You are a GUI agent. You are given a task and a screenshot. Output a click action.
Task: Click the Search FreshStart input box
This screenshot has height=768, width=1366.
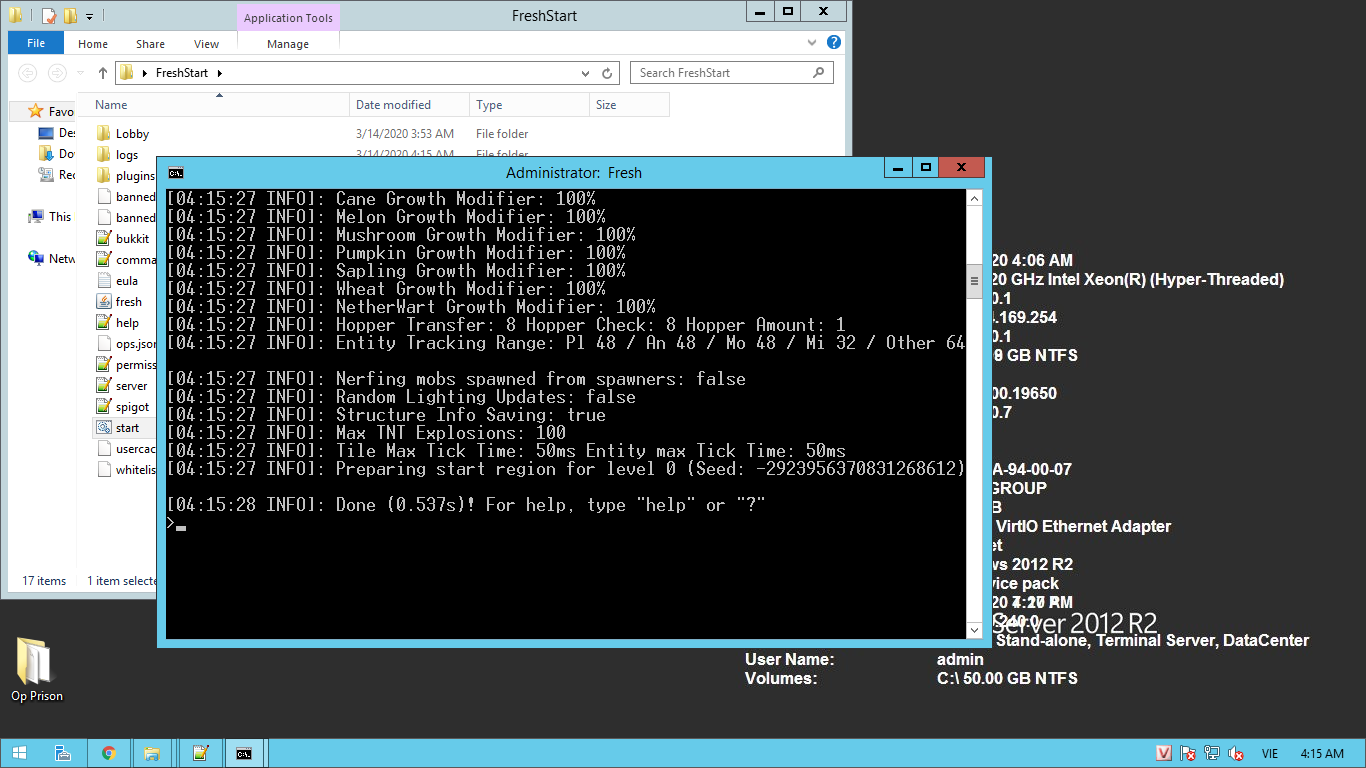(724, 73)
